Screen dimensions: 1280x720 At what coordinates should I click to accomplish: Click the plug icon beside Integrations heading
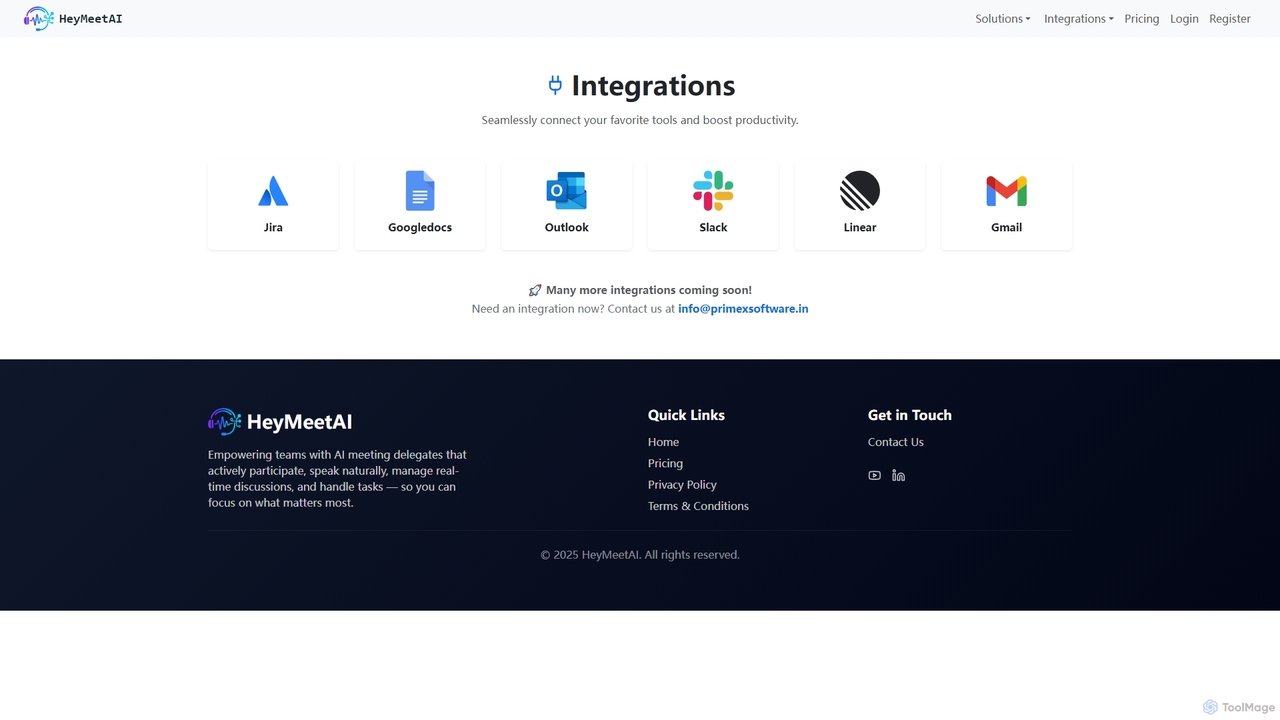(x=555, y=86)
